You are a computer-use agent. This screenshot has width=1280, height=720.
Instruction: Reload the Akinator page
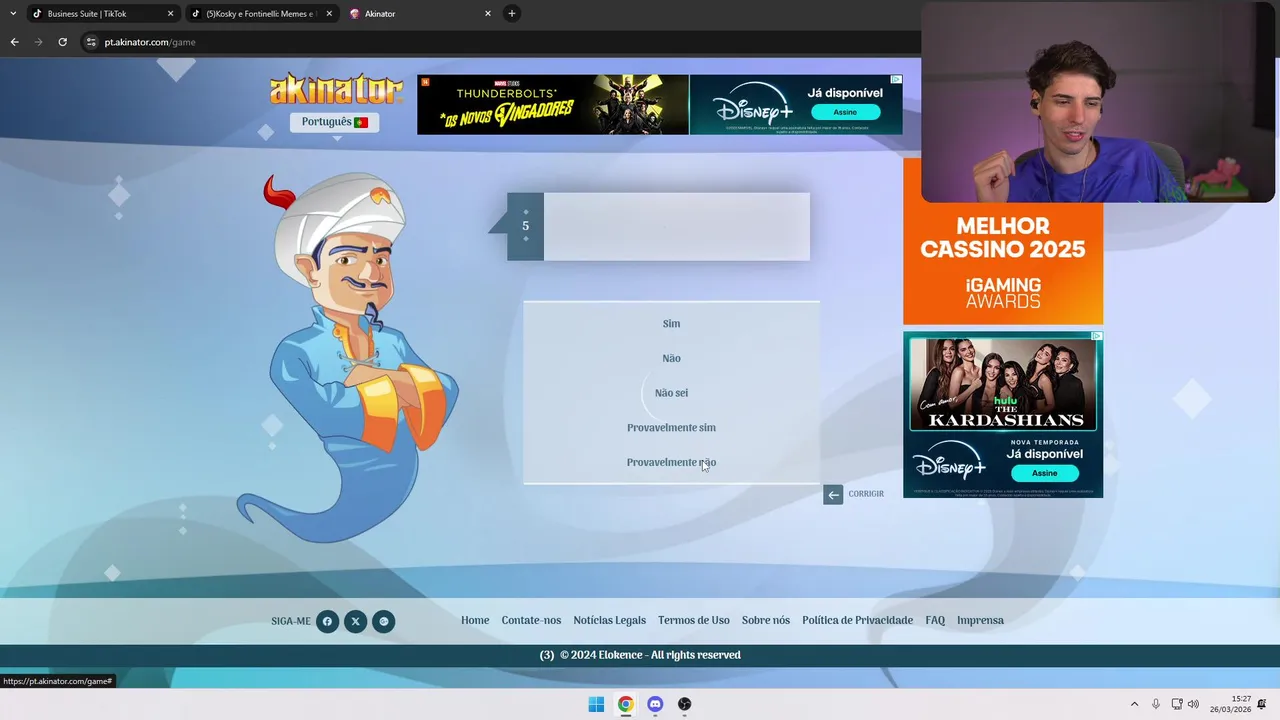(x=62, y=42)
